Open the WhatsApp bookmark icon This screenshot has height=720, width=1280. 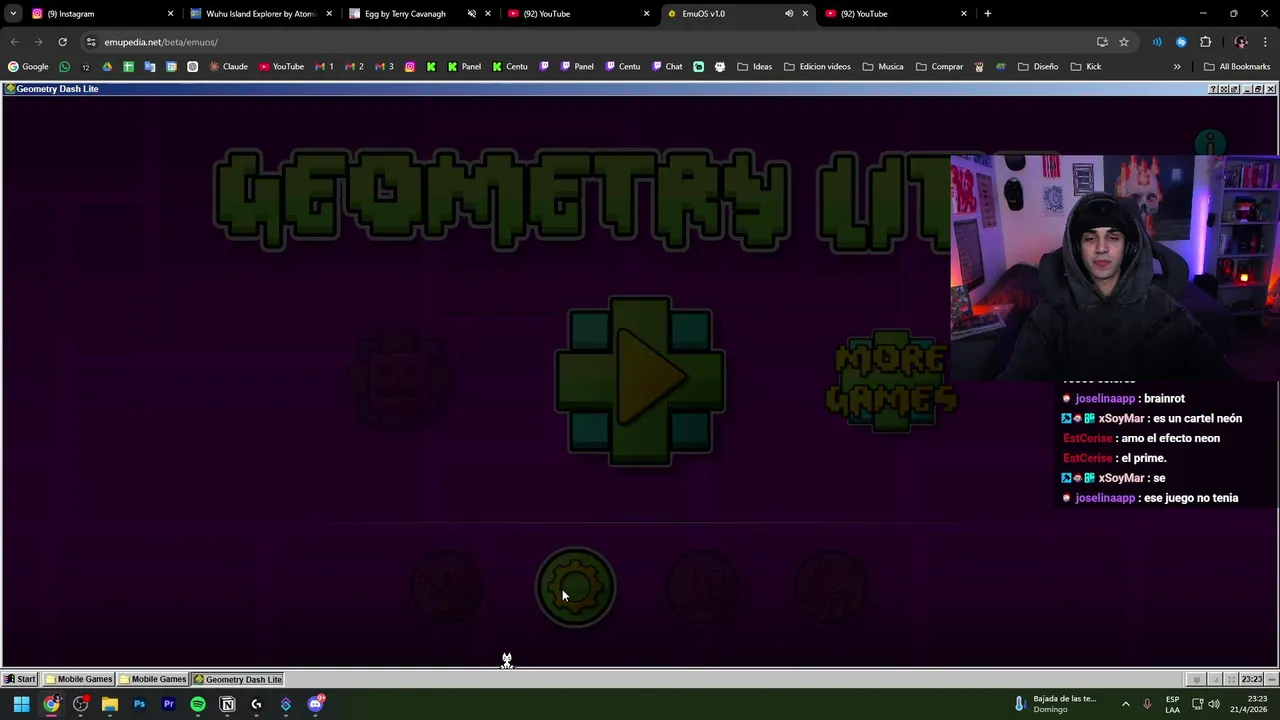click(x=65, y=67)
